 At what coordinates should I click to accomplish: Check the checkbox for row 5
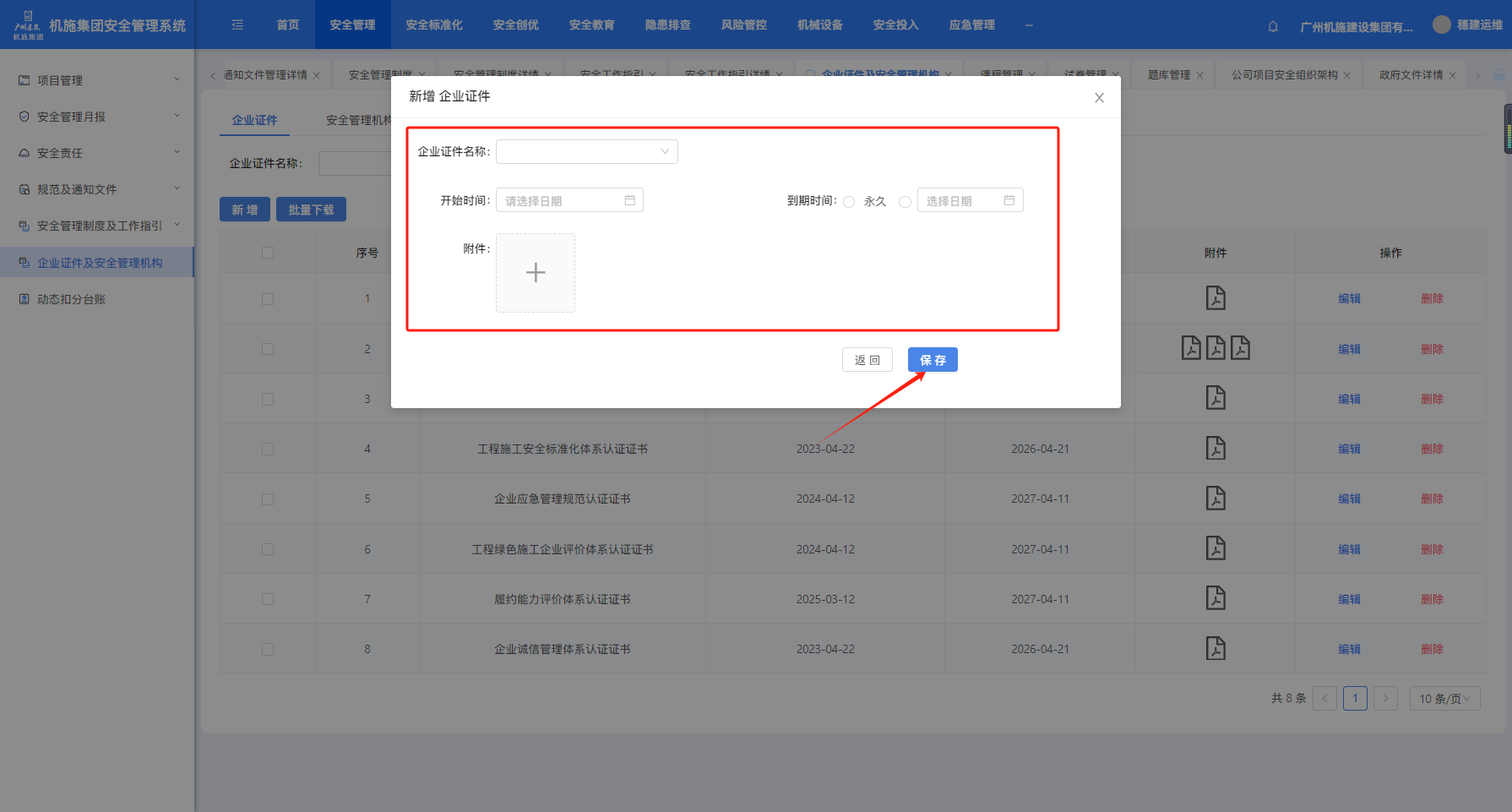[x=268, y=499]
